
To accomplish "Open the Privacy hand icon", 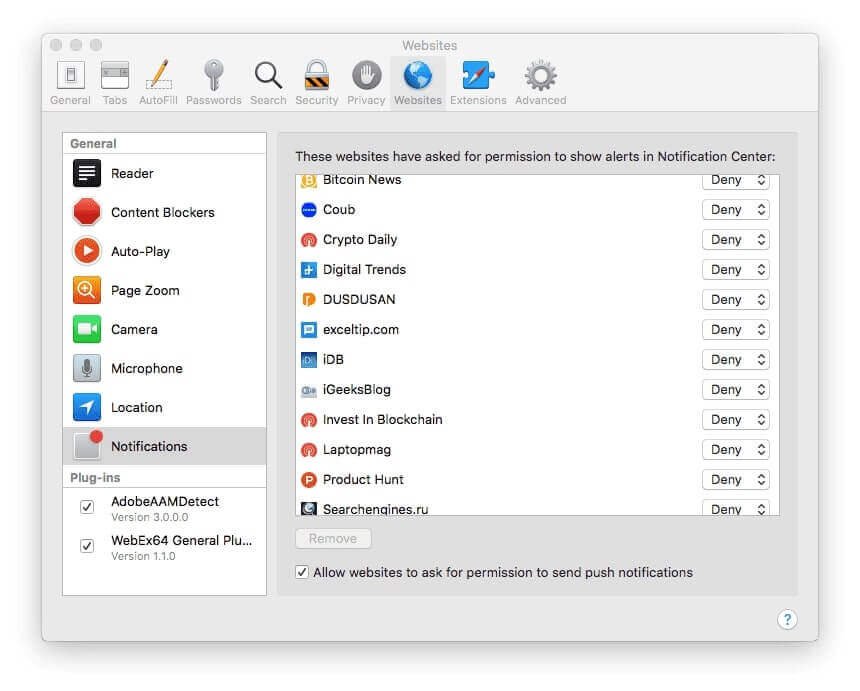I will (x=366, y=75).
